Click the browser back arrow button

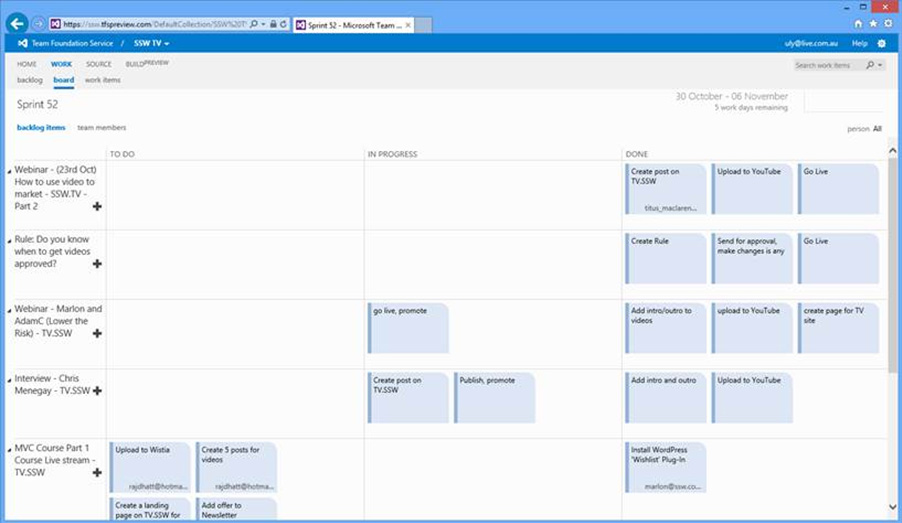[x=17, y=22]
